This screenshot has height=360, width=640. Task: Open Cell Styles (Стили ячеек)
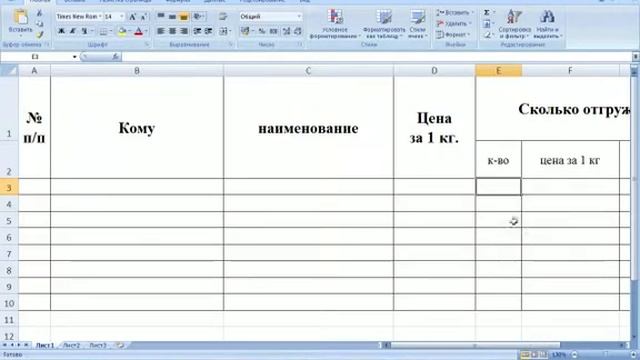point(418,24)
